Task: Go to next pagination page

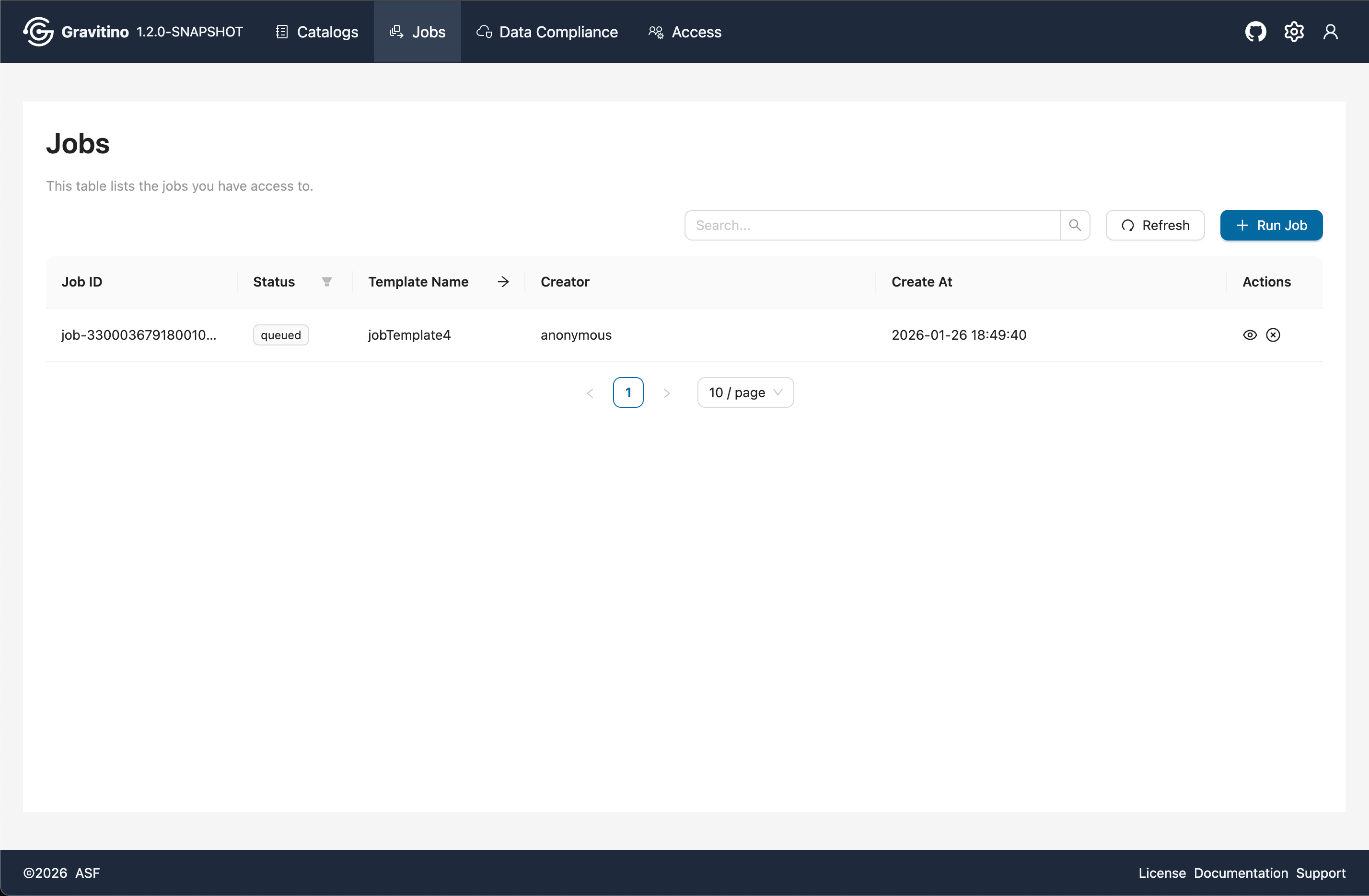Action: click(667, 393)
